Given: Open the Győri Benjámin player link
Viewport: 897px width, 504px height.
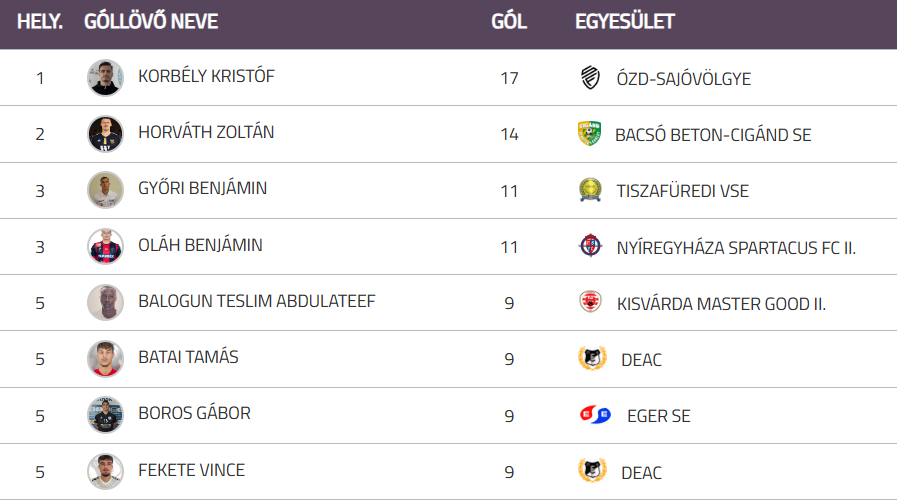Looking at the screenshot, I should [x=202, y=188].
